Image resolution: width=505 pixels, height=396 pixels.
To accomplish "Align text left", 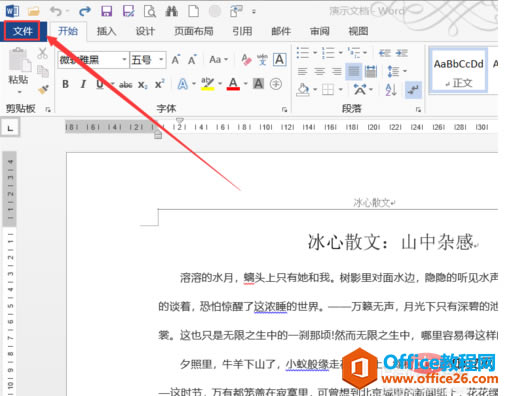I will tap(303, 71).
